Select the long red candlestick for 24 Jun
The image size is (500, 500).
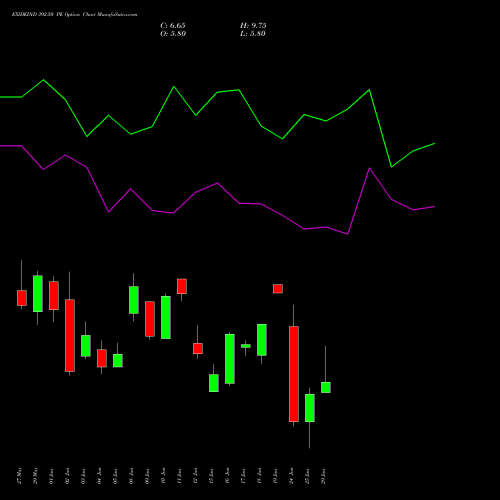click(x=294, y=374)
